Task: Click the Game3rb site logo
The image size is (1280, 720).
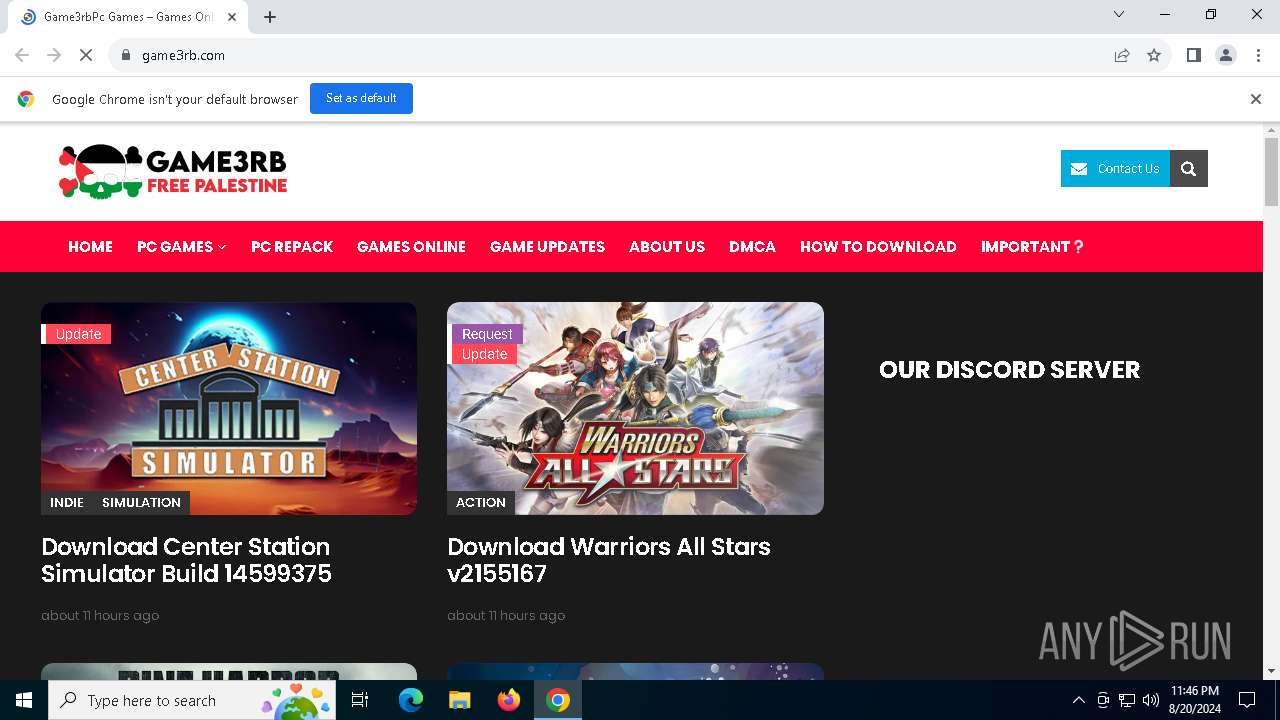Action: click(173, 171)
